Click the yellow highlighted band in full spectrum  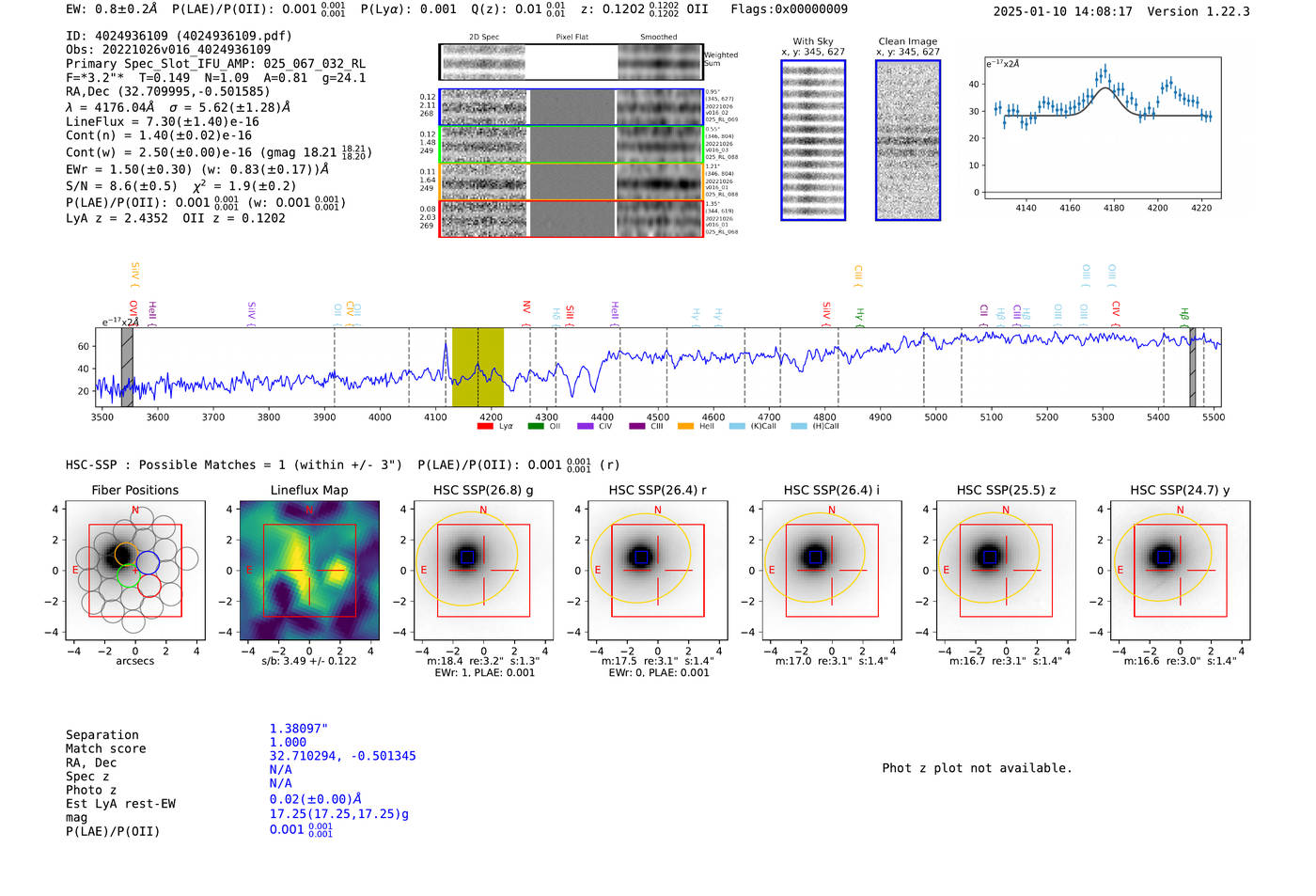478,367
